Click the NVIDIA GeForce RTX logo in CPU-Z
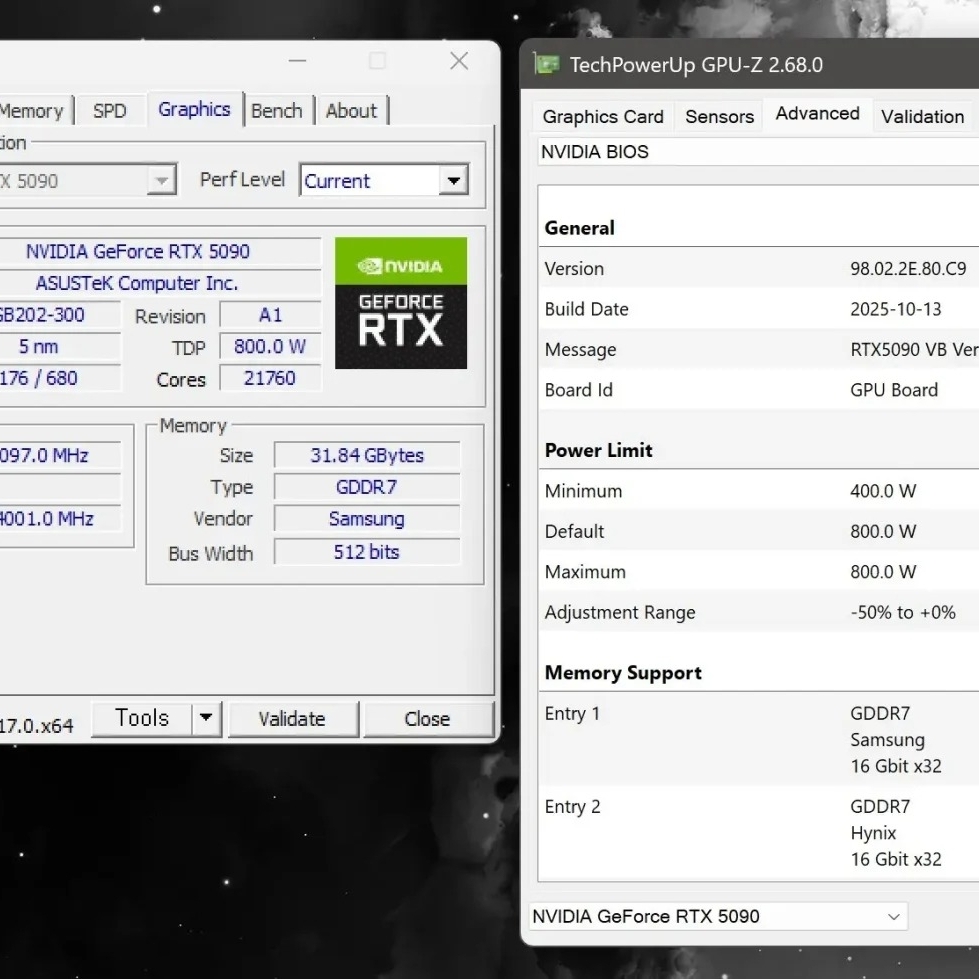 (x=401, y=303)
